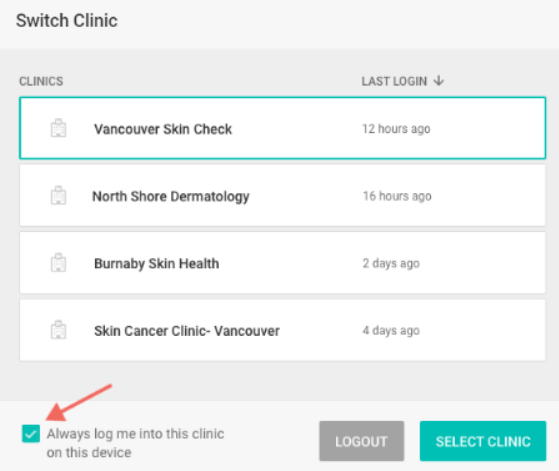559x471 pixels.
Task: Toggle the Last Login sort arrow
Action: [439, 81]
